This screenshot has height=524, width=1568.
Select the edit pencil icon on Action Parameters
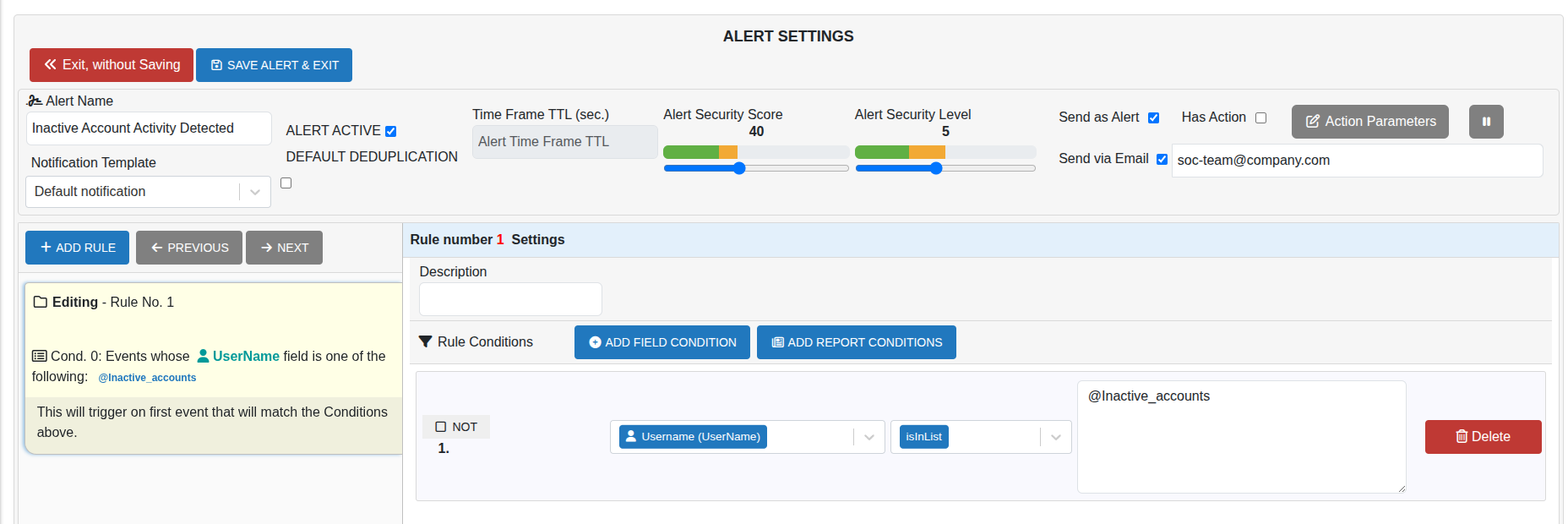1315,121
